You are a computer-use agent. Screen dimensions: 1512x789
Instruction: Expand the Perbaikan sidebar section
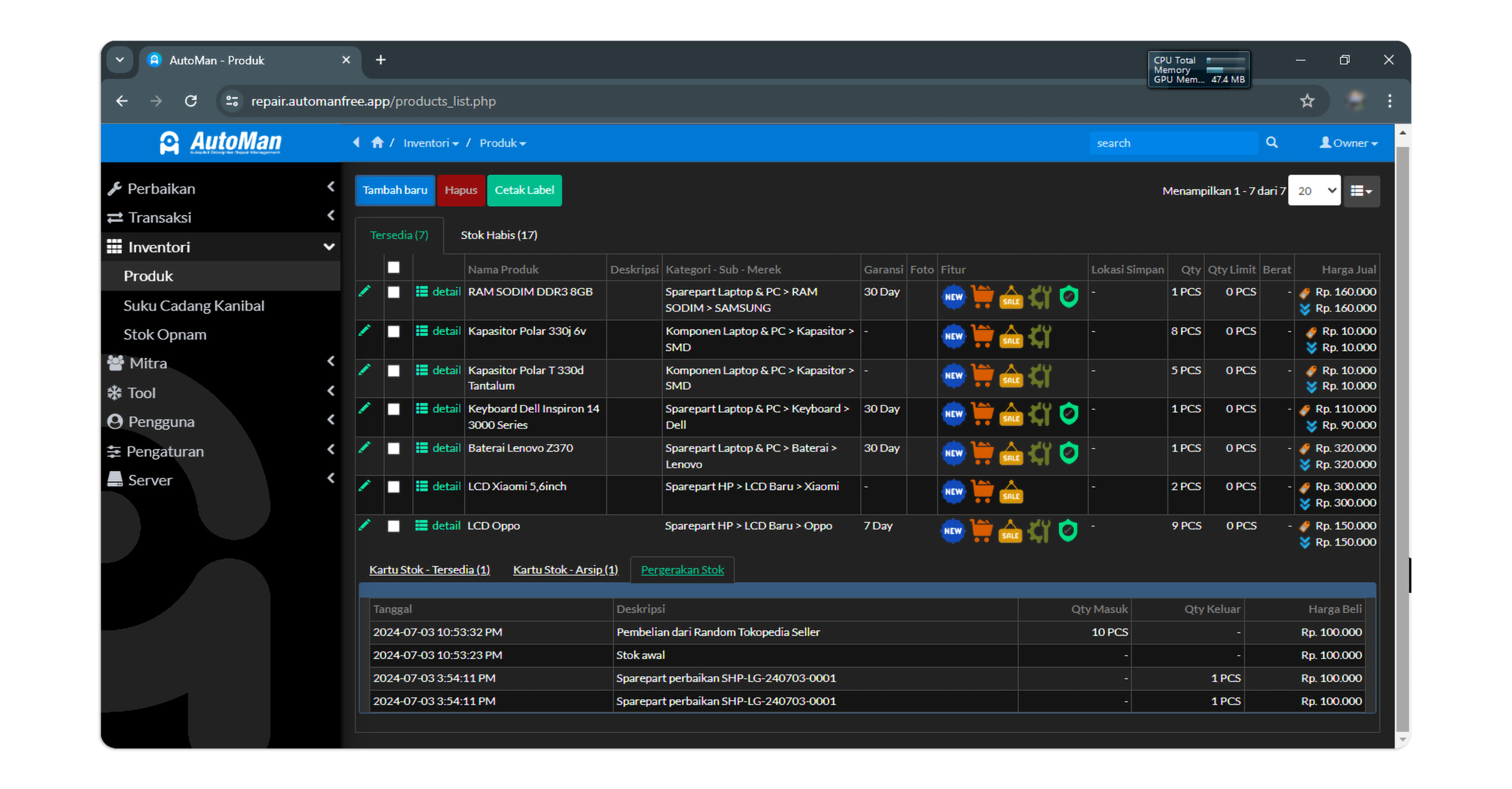click(161, 188)
